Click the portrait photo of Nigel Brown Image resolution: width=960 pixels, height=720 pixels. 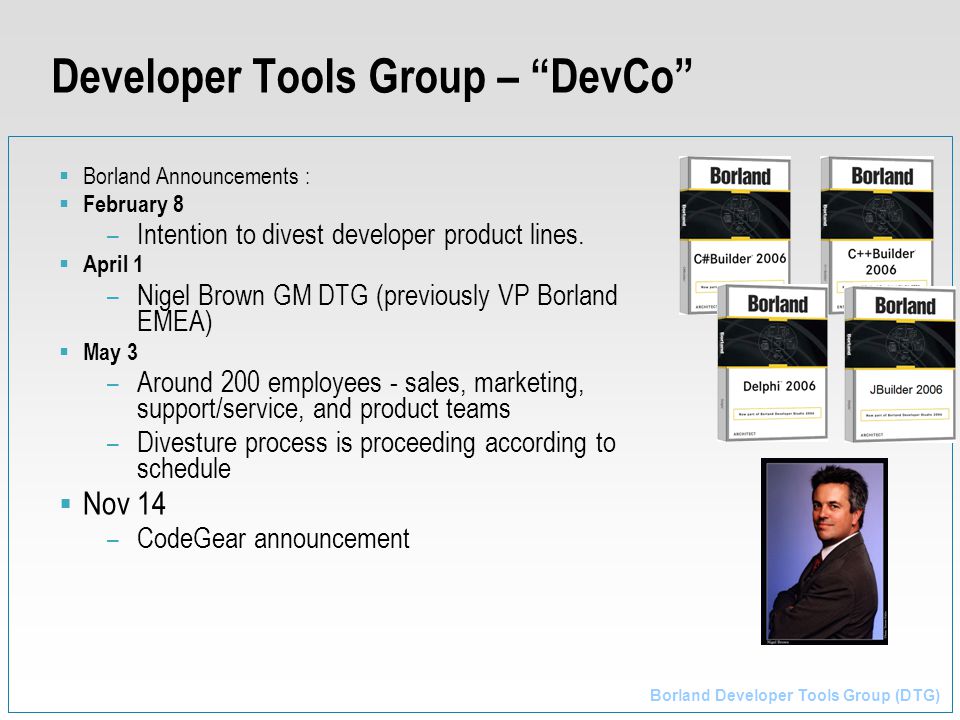[824, 551]
